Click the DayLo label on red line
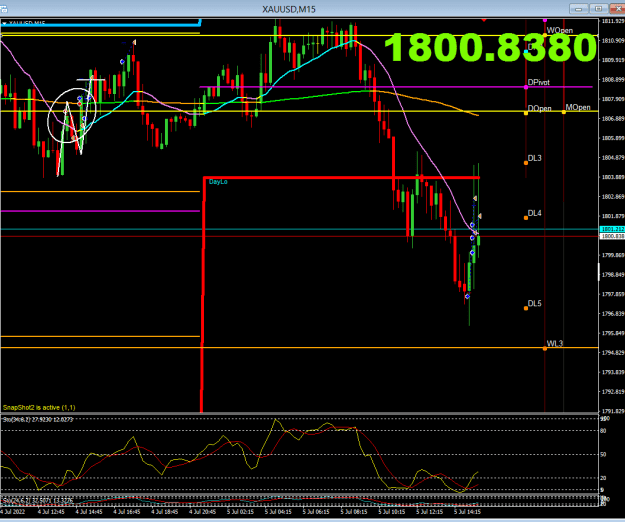The height and width of the screenshot is (522, 625). point(218,182)
